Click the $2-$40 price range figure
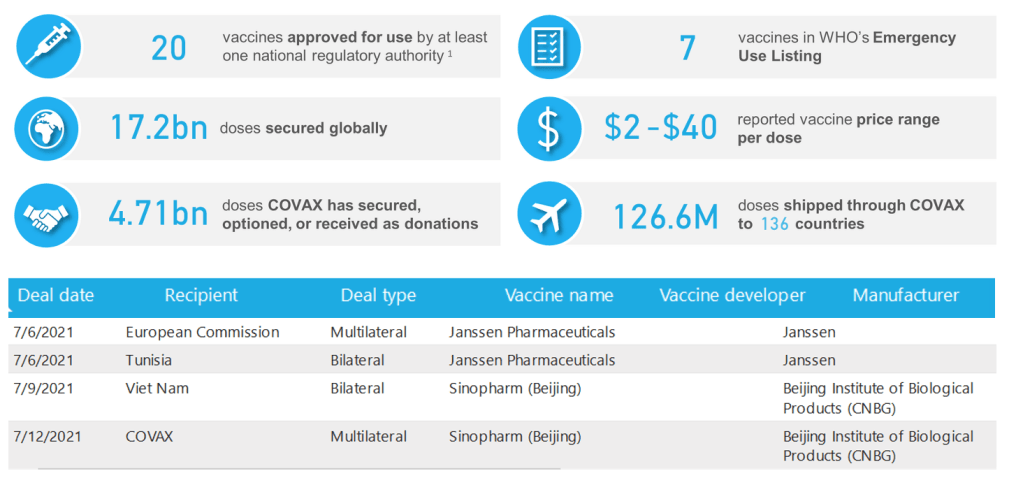The image size is (1023, 478). [x=661, y=128]
